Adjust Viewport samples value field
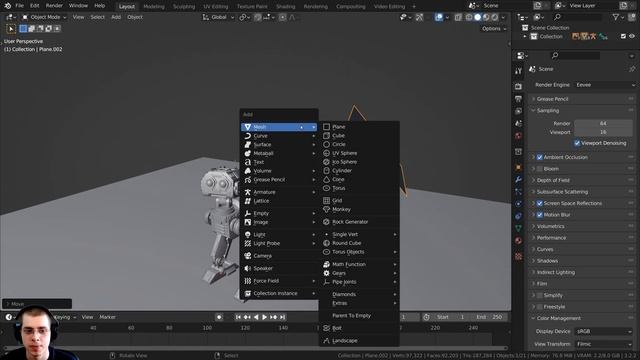 tap(603, 132)
